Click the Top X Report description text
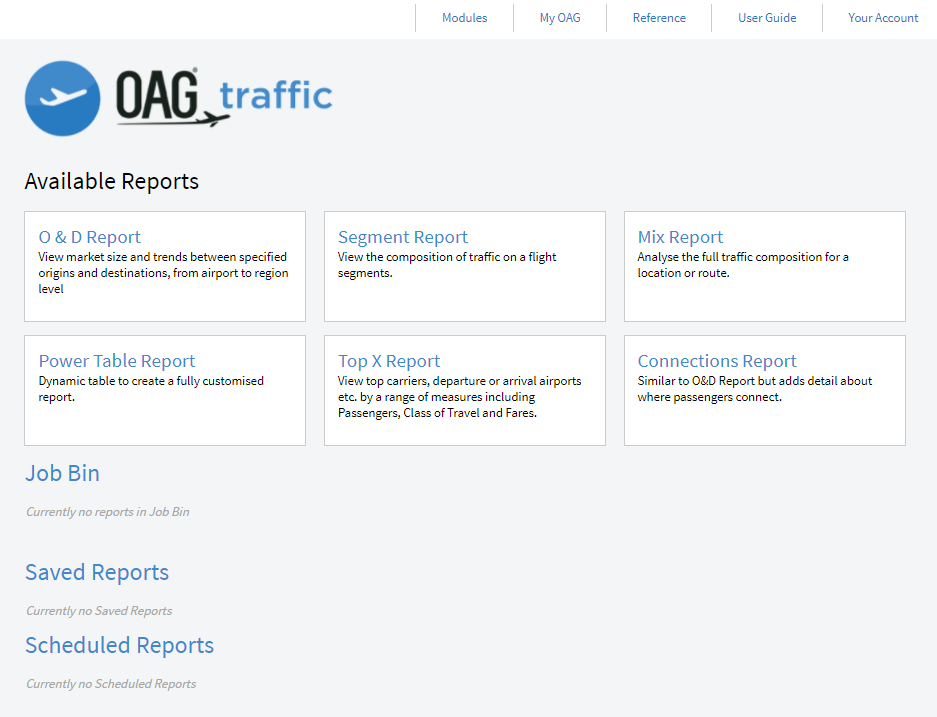Screen dimensions: 937x717 (460, 397)
